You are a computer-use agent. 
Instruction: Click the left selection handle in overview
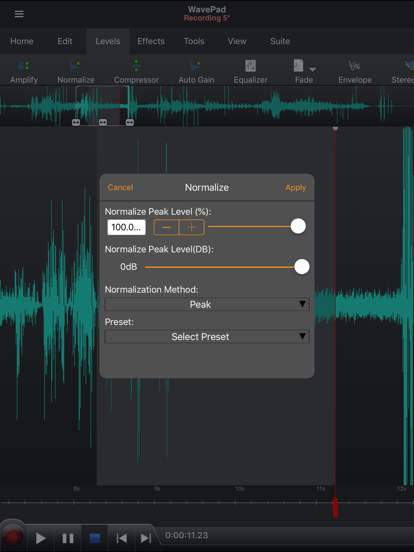(76, 122)
